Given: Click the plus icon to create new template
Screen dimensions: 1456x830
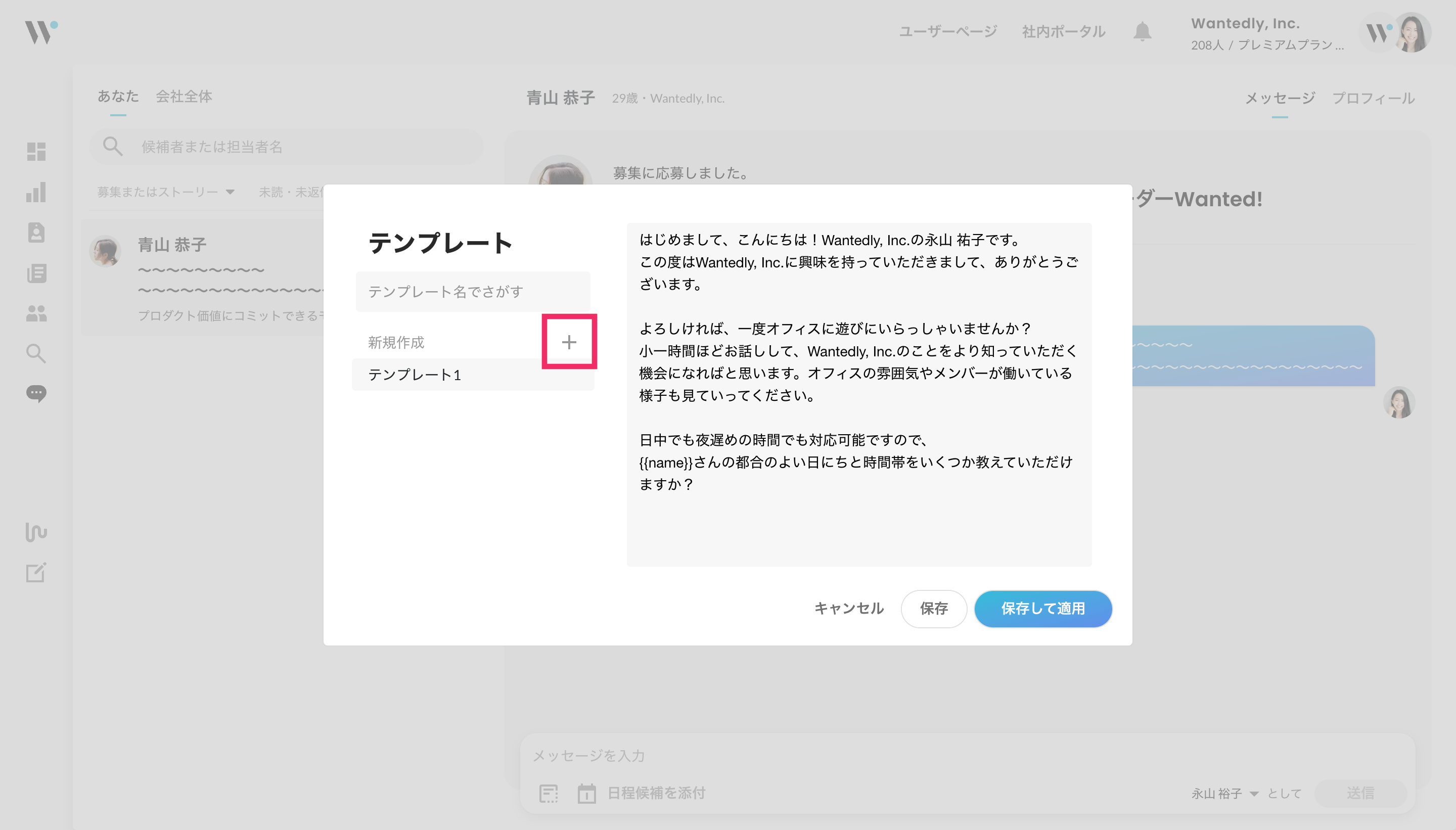Looking at the screenshot, I should (x=568, y=342).
